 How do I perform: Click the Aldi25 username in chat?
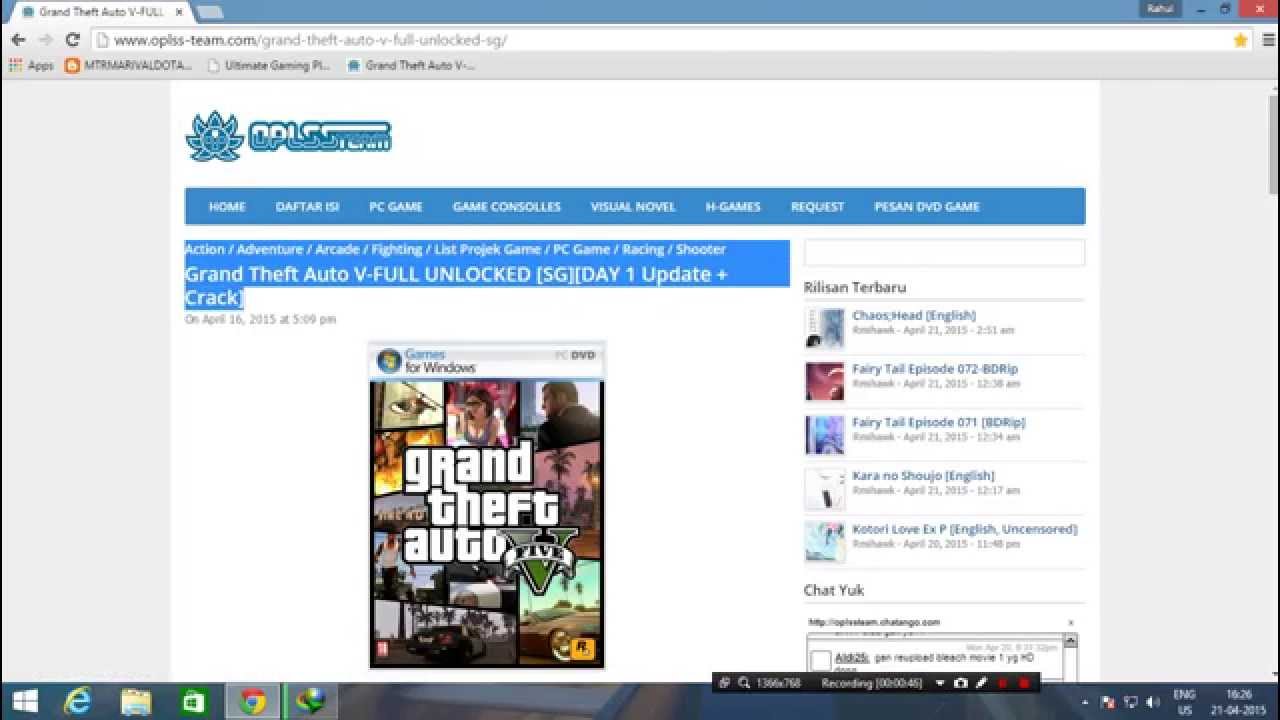[852, 658]
